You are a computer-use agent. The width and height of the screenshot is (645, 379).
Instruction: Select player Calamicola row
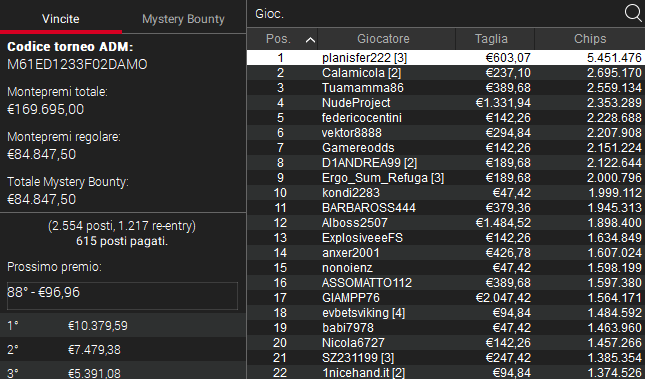tap(446, 73)
